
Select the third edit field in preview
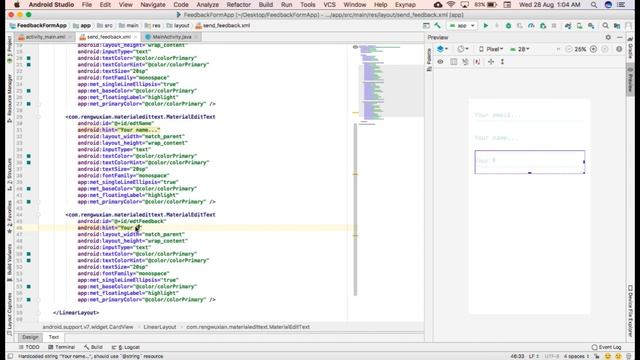(529, 162)
